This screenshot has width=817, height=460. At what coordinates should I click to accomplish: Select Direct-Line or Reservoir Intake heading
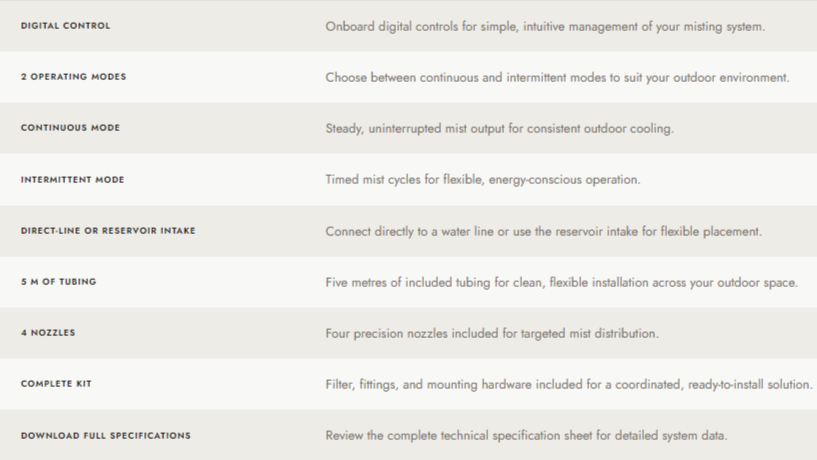tap(108, 231)
